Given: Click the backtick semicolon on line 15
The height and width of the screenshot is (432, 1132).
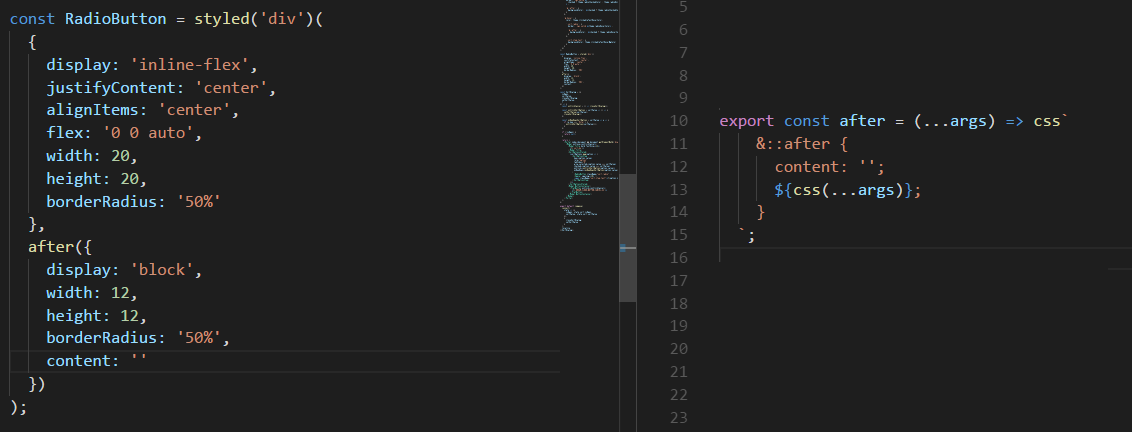Looking at the screenshot, I should coord(747,235).
